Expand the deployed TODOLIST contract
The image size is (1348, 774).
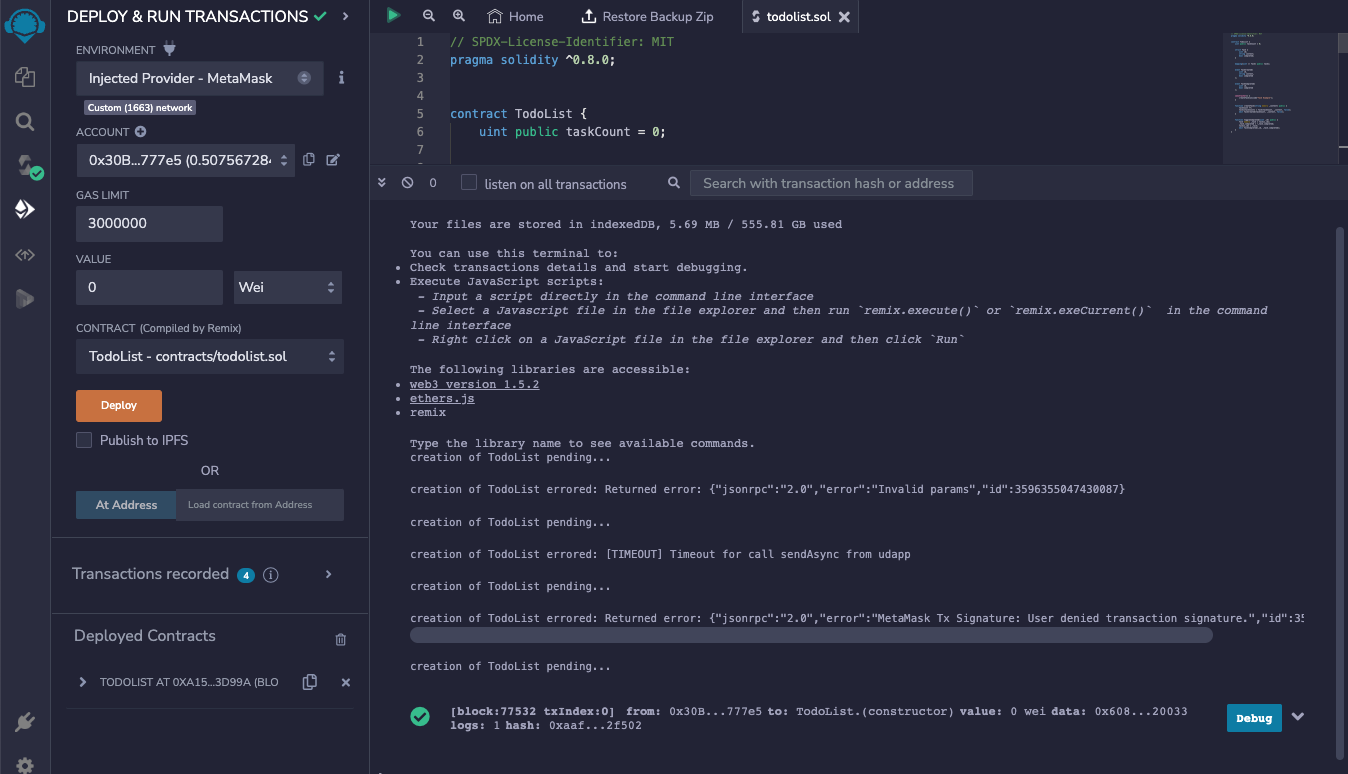click(x=83, y=682)
